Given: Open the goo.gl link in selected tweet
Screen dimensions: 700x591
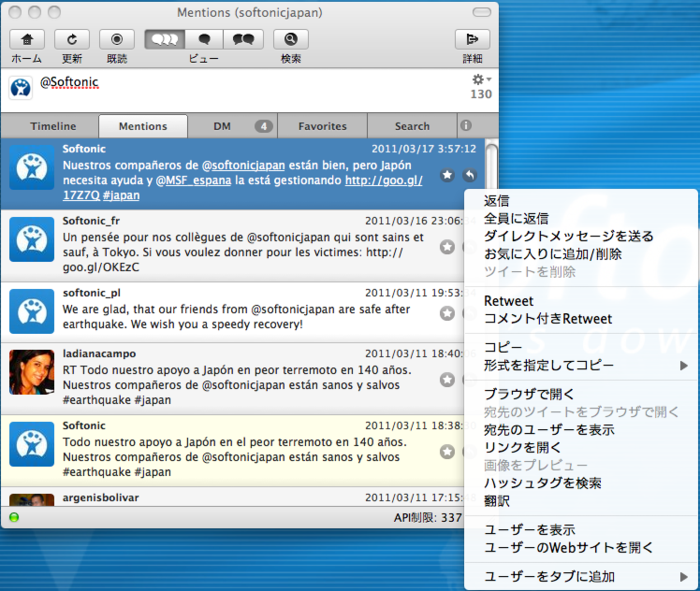Looking at the screenshot, I should [x=383, y=180].
